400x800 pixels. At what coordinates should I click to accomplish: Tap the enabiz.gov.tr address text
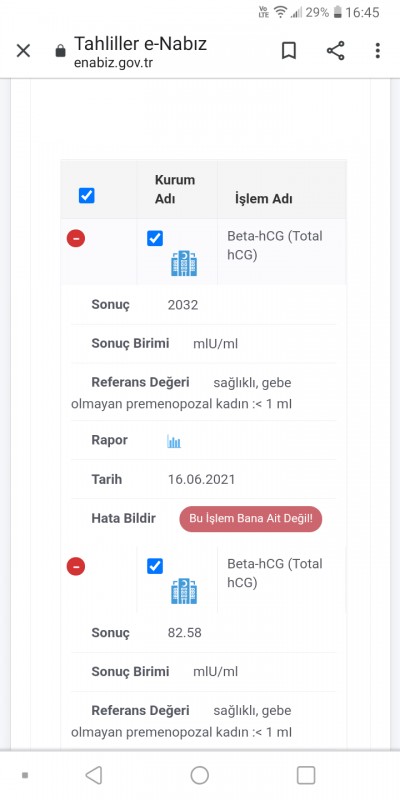(x=113, y=63)
